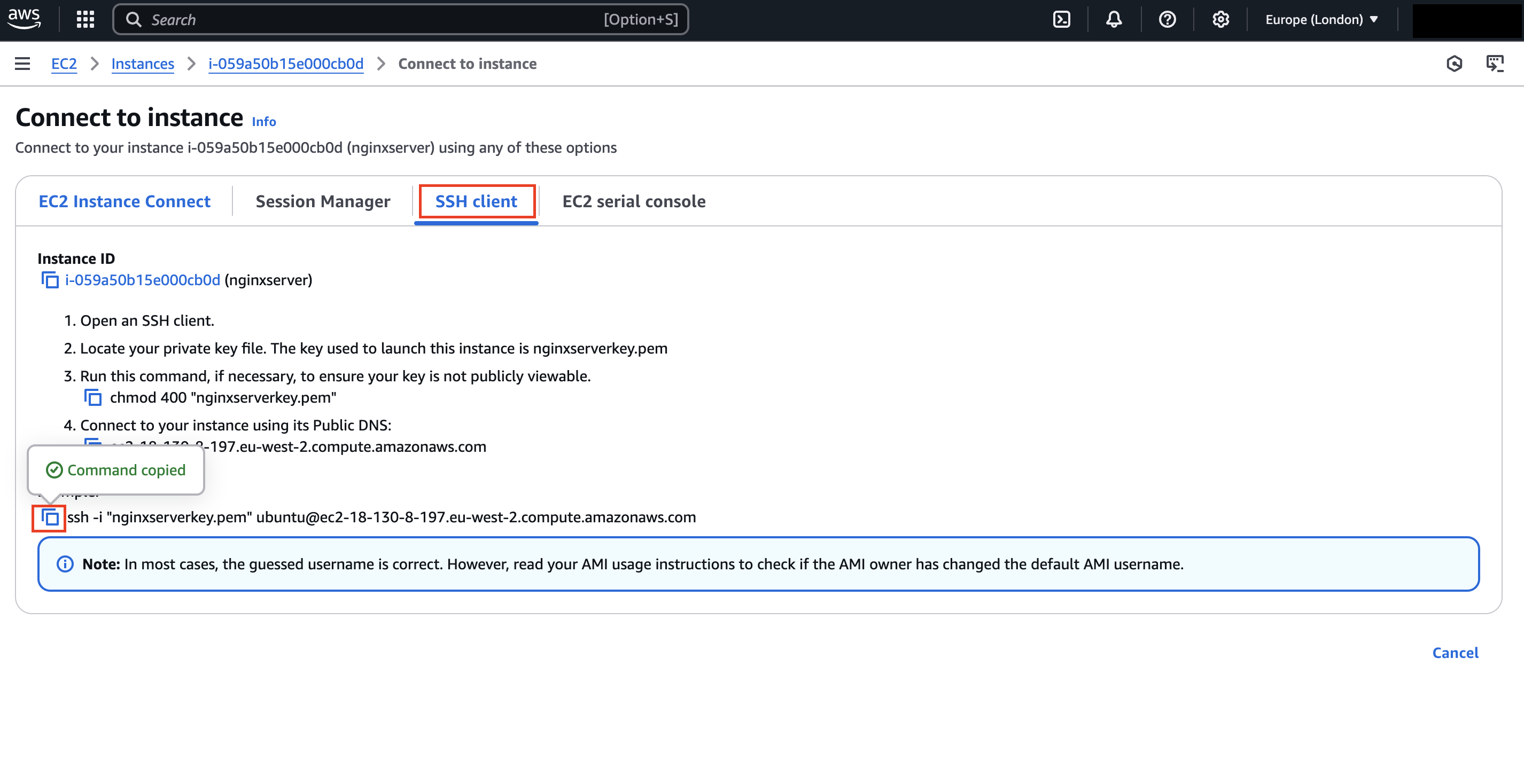Expand the Europe (London) region dropdown
1524x784 pixels.
pos(1321,20)
